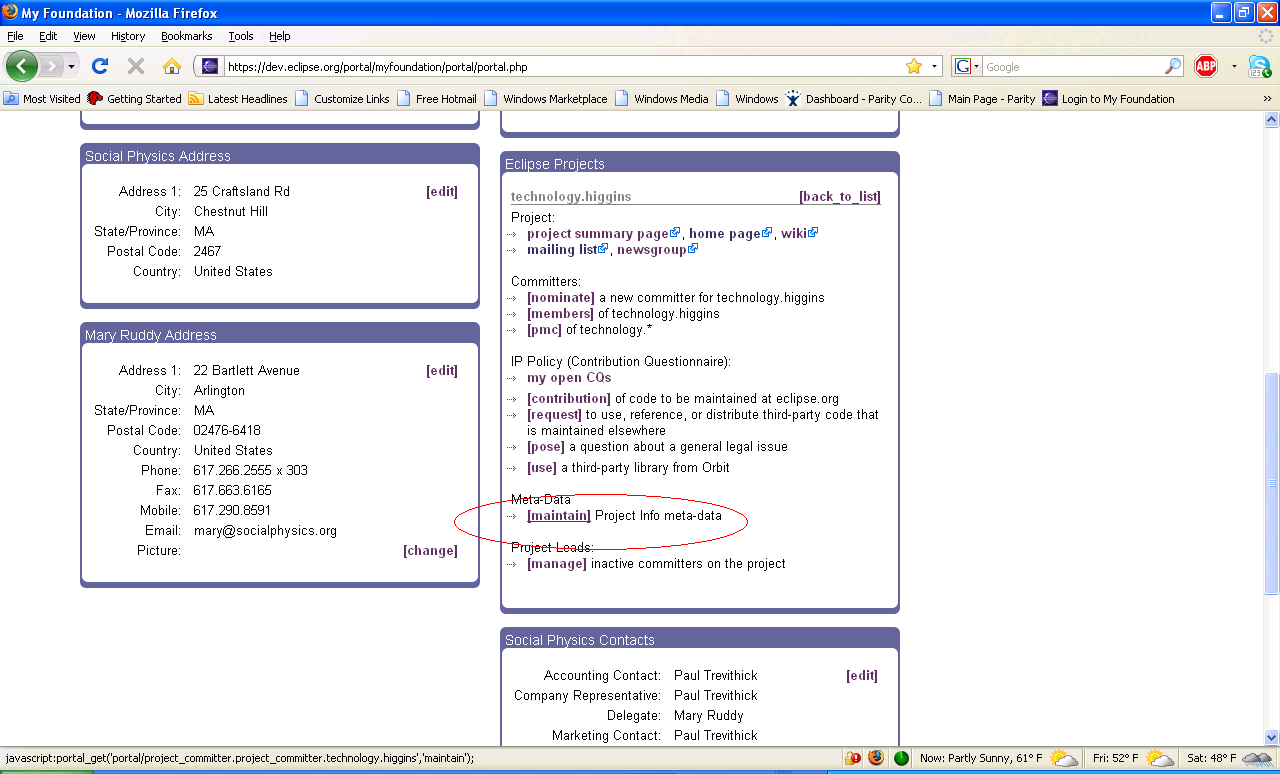
Task: Click the status bar Firefox-like round icon
Action: tap(876, 758)
